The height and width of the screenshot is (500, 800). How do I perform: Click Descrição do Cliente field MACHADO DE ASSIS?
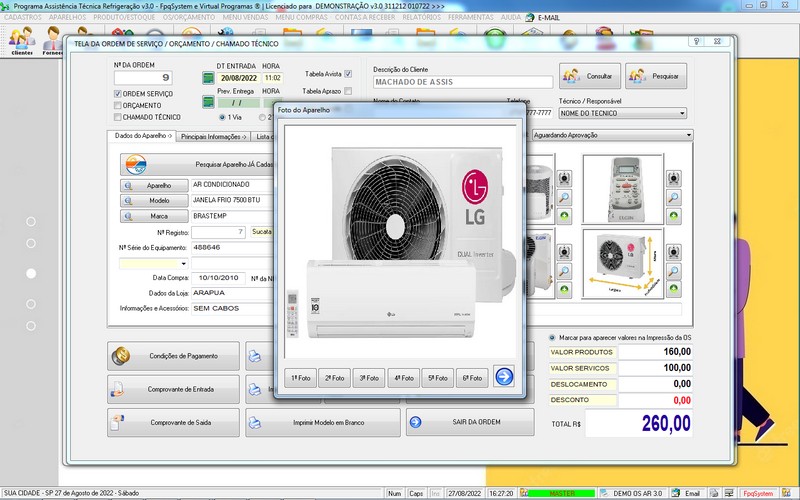tap(463, 82)
